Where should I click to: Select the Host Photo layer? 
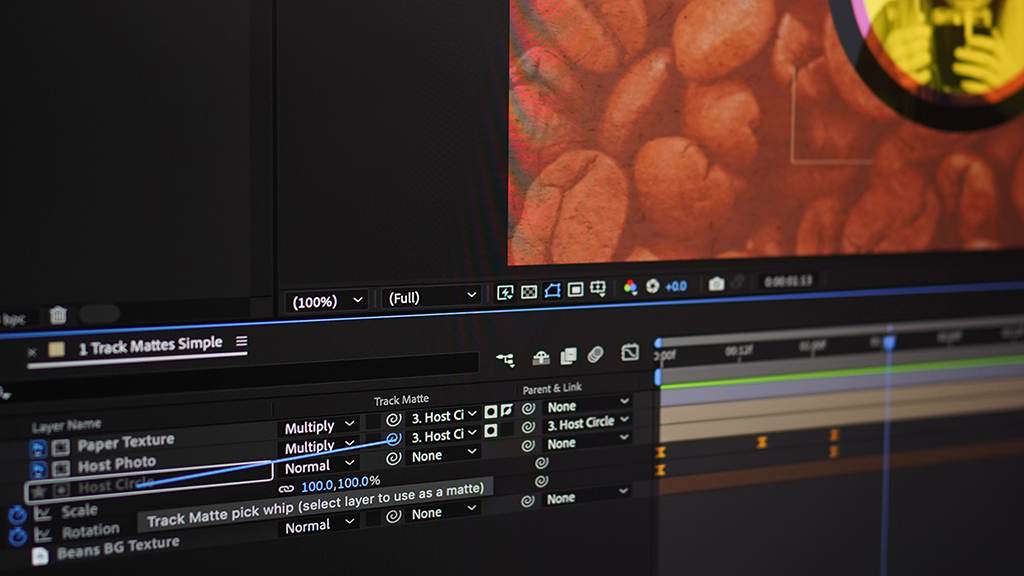point(116,465)
